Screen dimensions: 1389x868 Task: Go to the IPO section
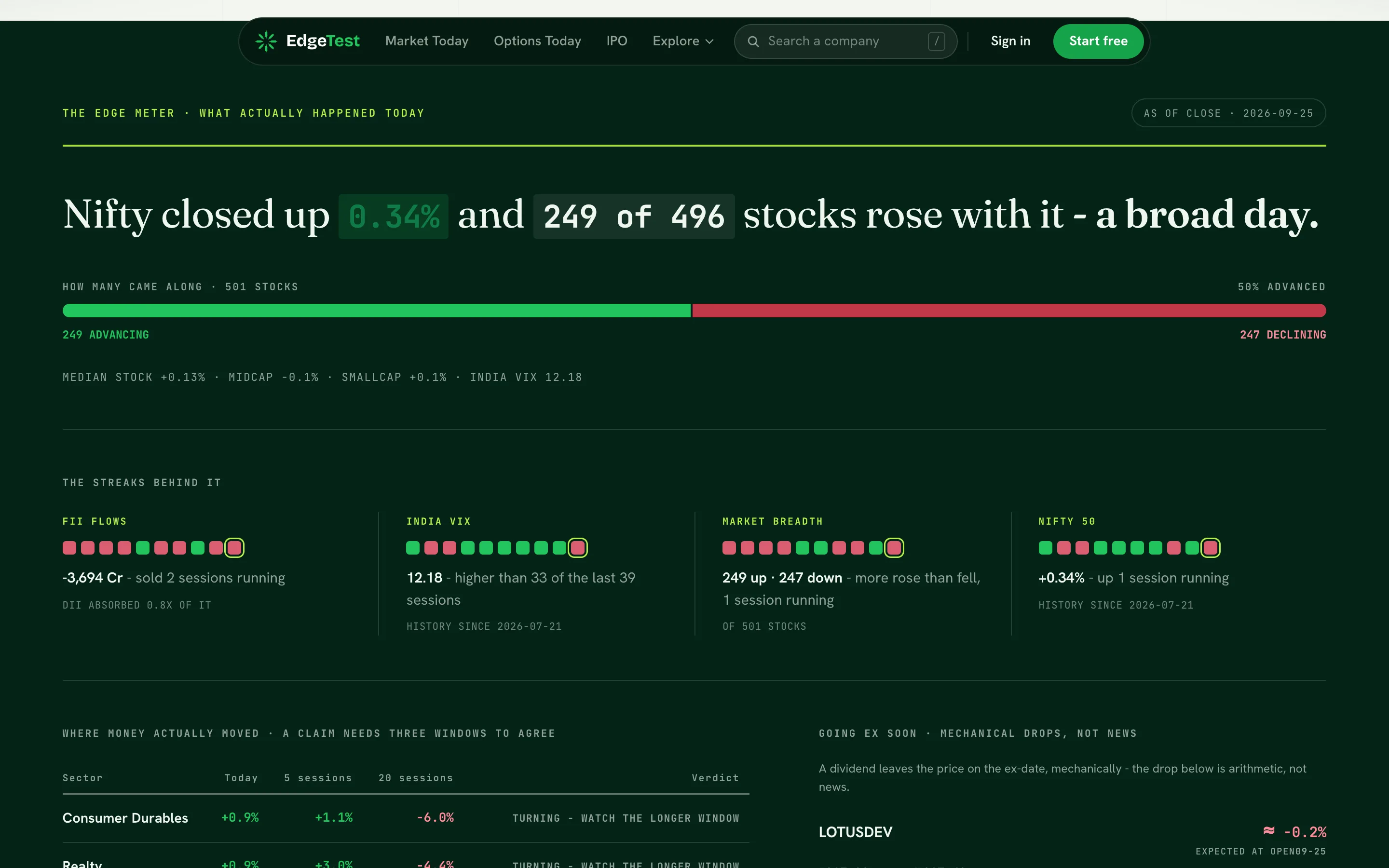[616, 41]
